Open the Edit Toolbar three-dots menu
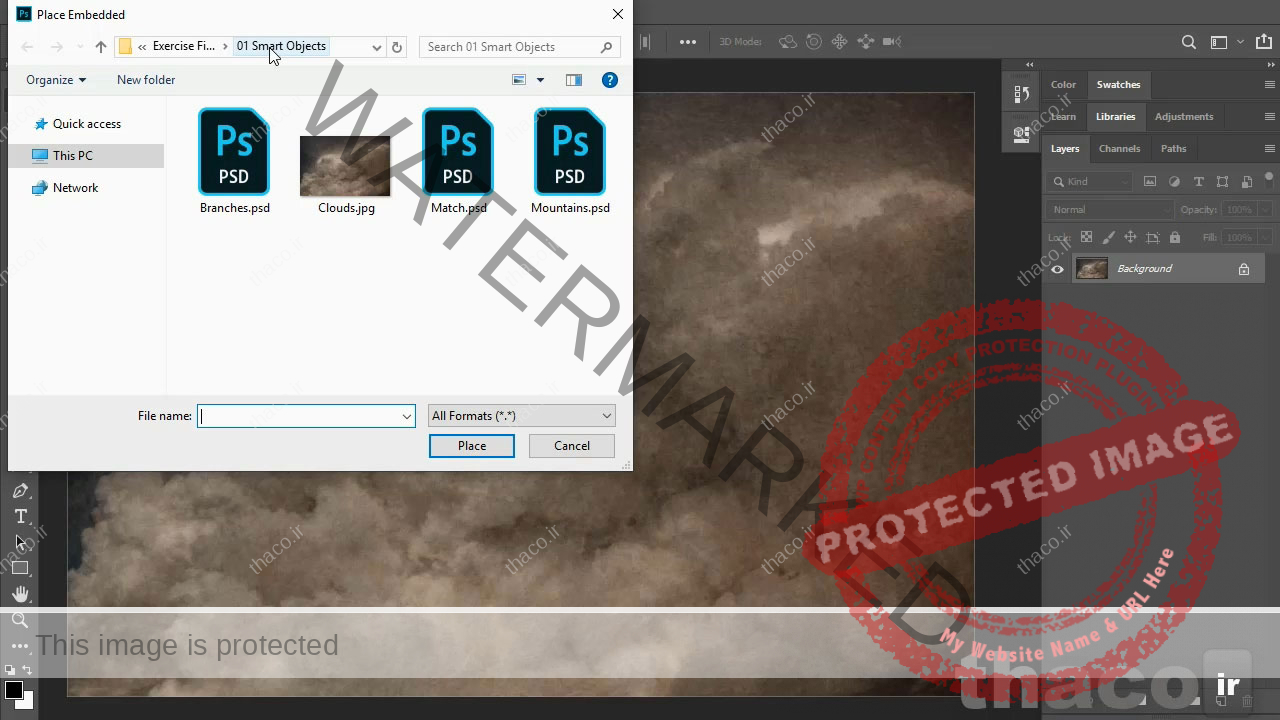1280x720 pixels. coord(20,646)
